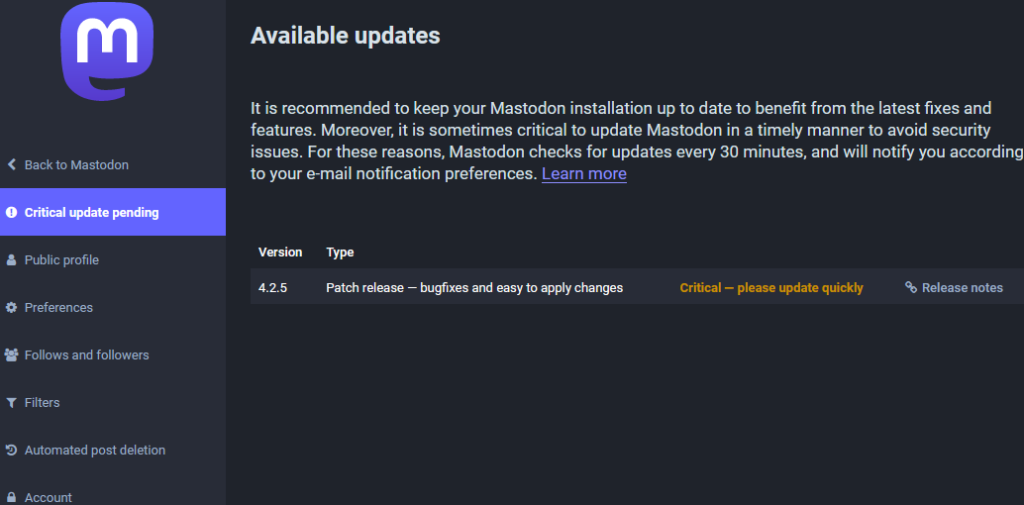Click the critical update exclamation icon

click(12, 212)
